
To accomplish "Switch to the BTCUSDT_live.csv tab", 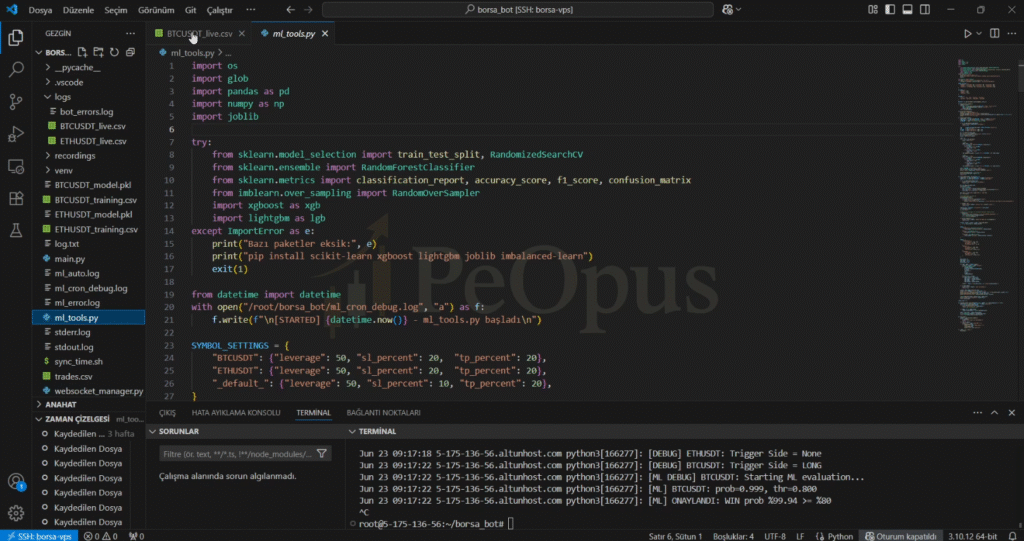I will click(198, 33).
